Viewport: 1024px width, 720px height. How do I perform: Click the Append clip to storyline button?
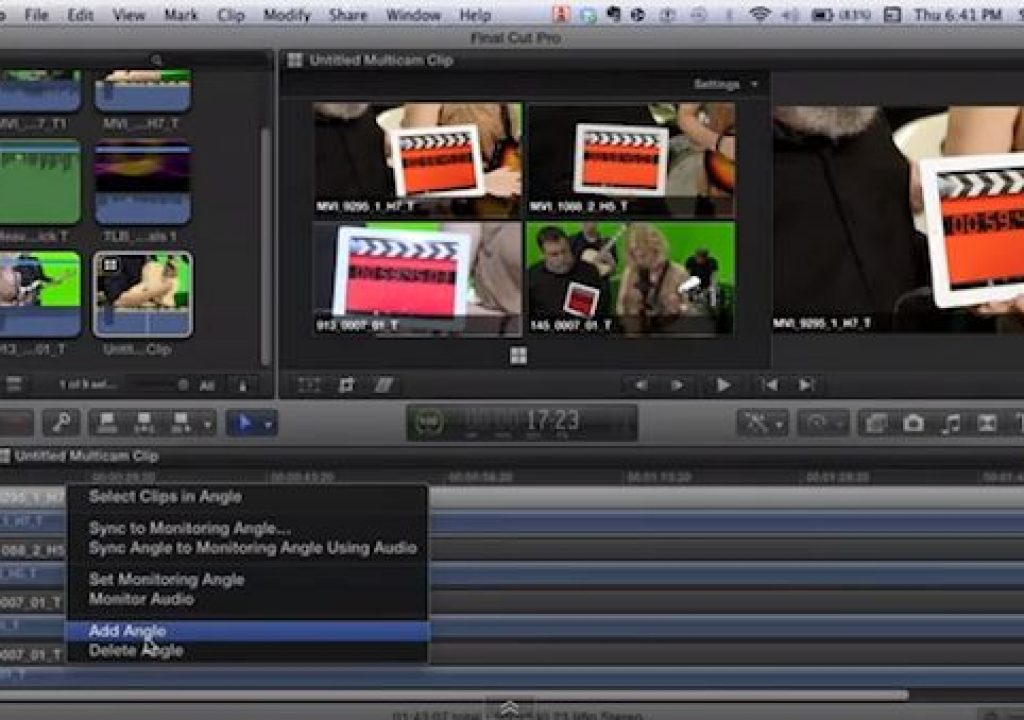(x=180, y=423)
